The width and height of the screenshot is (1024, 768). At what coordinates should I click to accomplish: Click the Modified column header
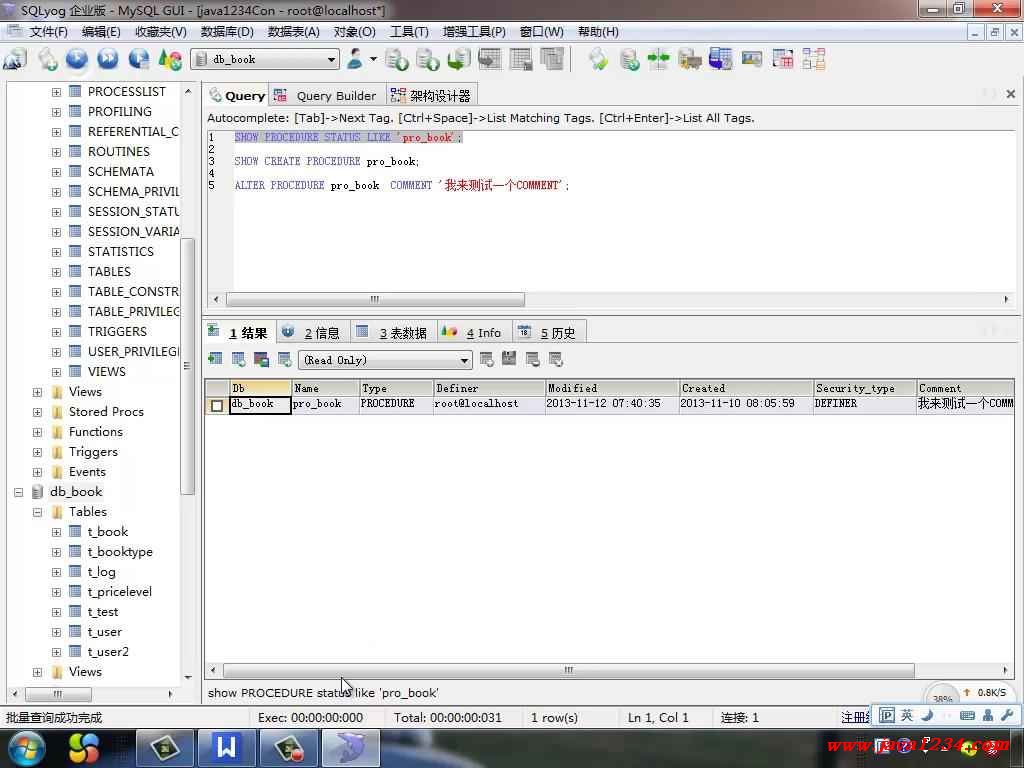click(611, 388)
